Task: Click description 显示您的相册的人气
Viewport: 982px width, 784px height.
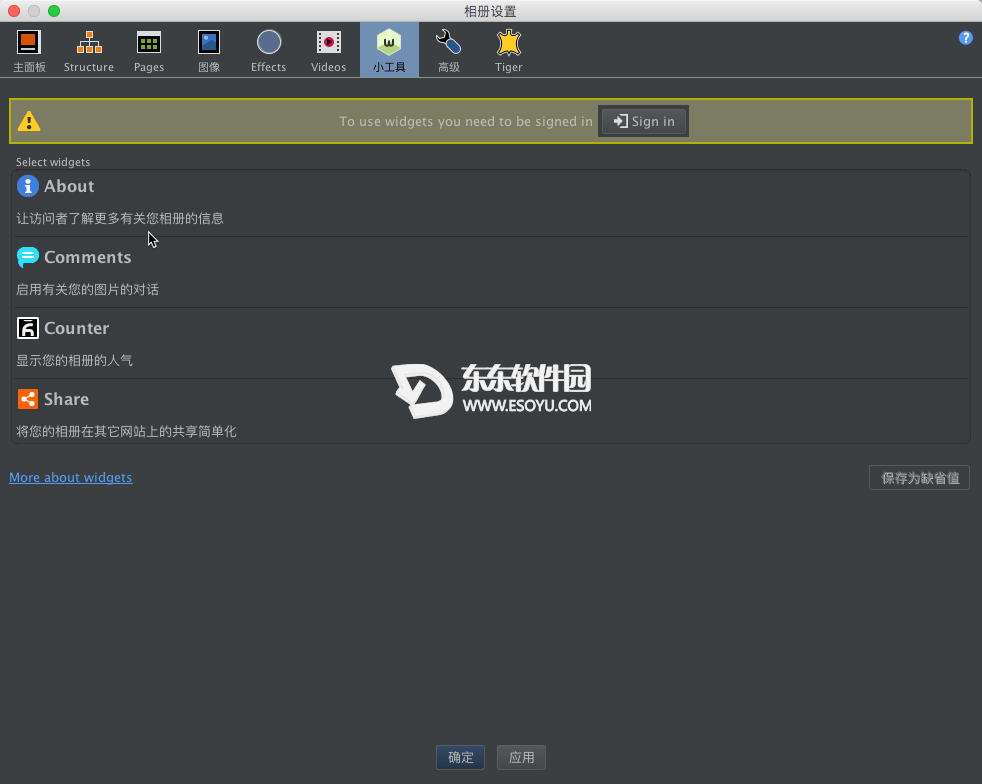Action: (74, 361)
